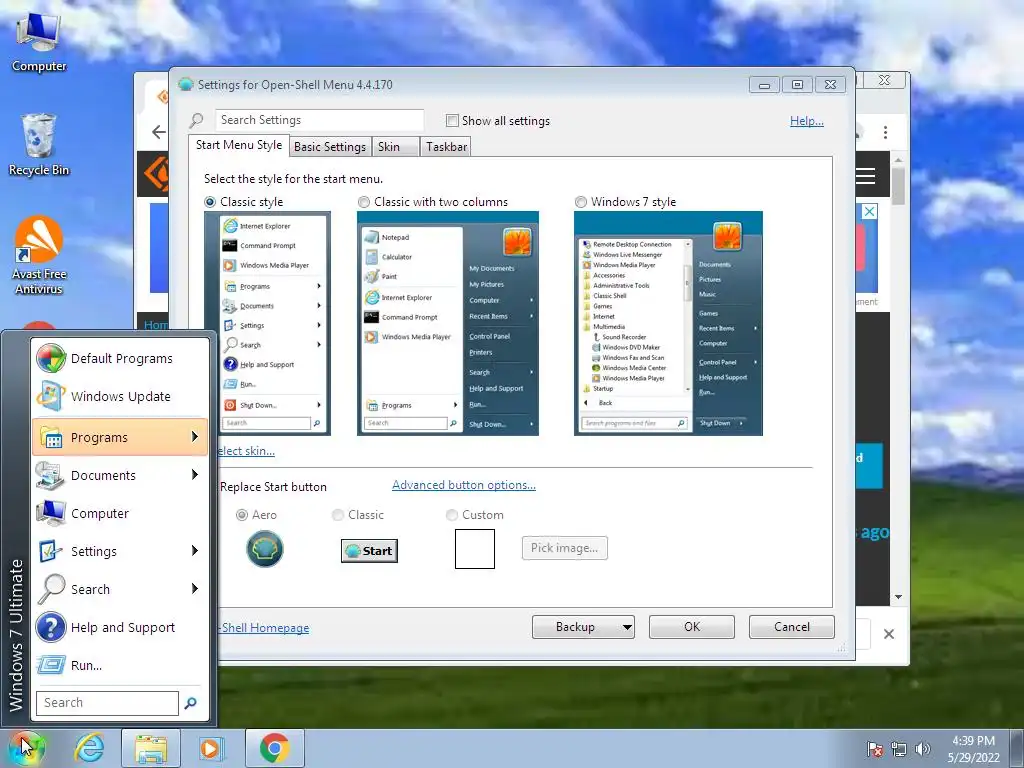Click the Help and Support question mark icon
This screenshot has width=1024, height=768.
tap(51, 627)
